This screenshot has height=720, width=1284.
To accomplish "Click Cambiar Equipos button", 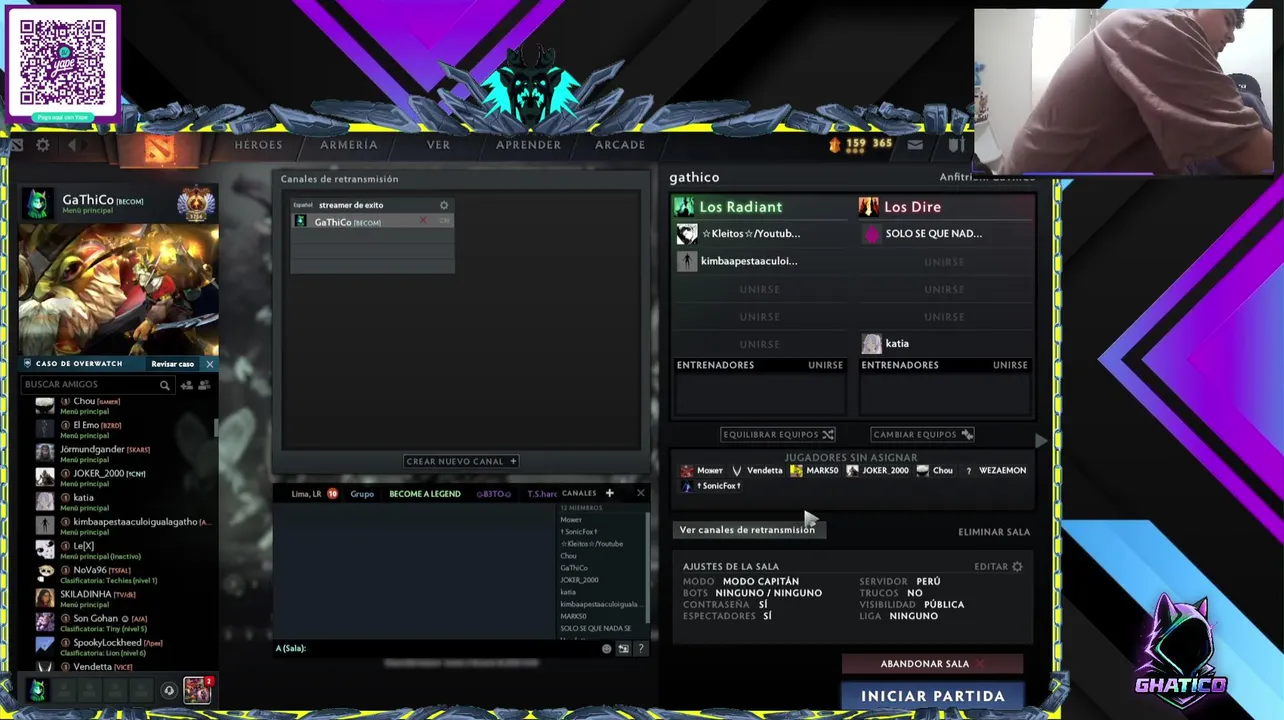I will pos(922,435).
